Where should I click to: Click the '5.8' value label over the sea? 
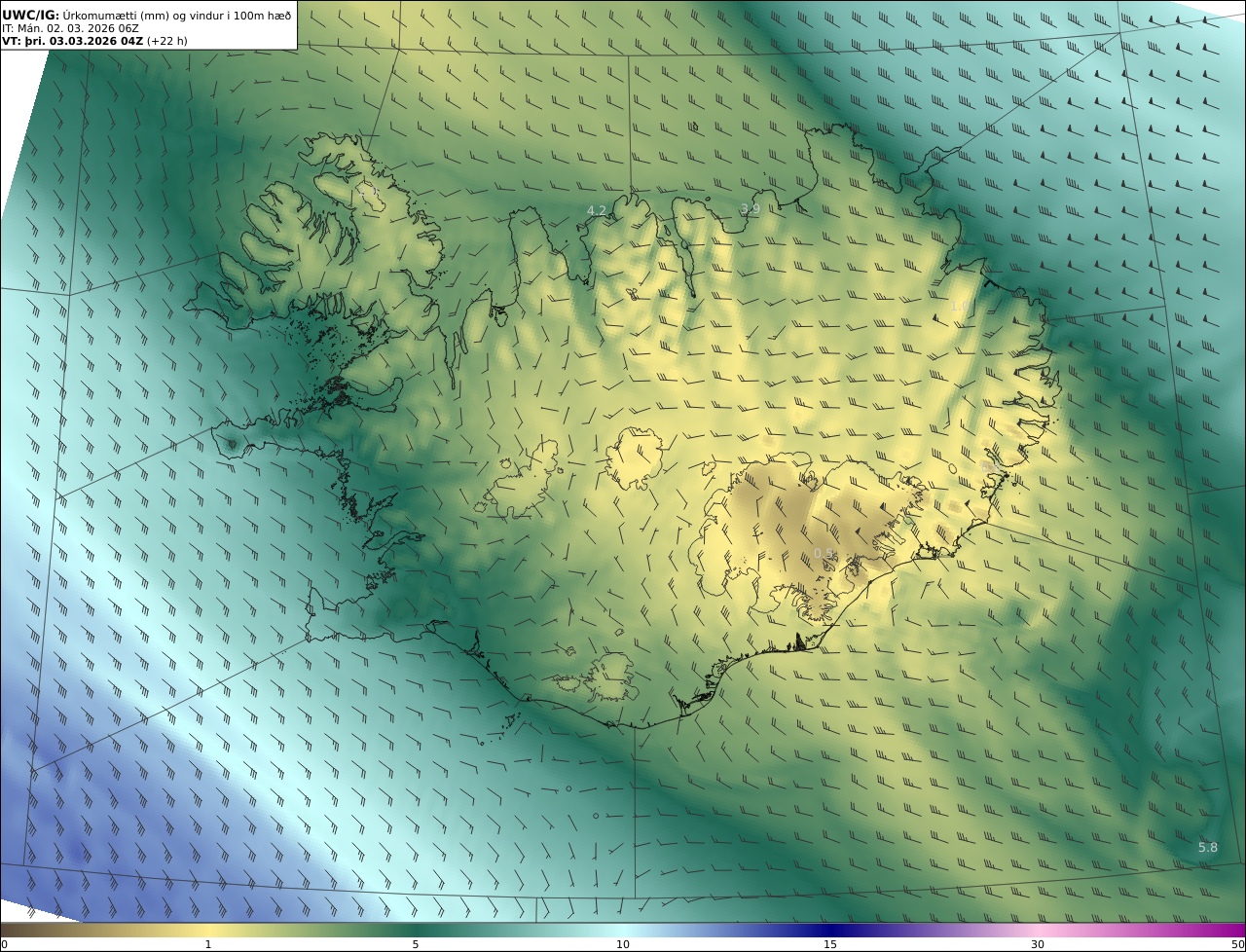[x=1207, y=847]
